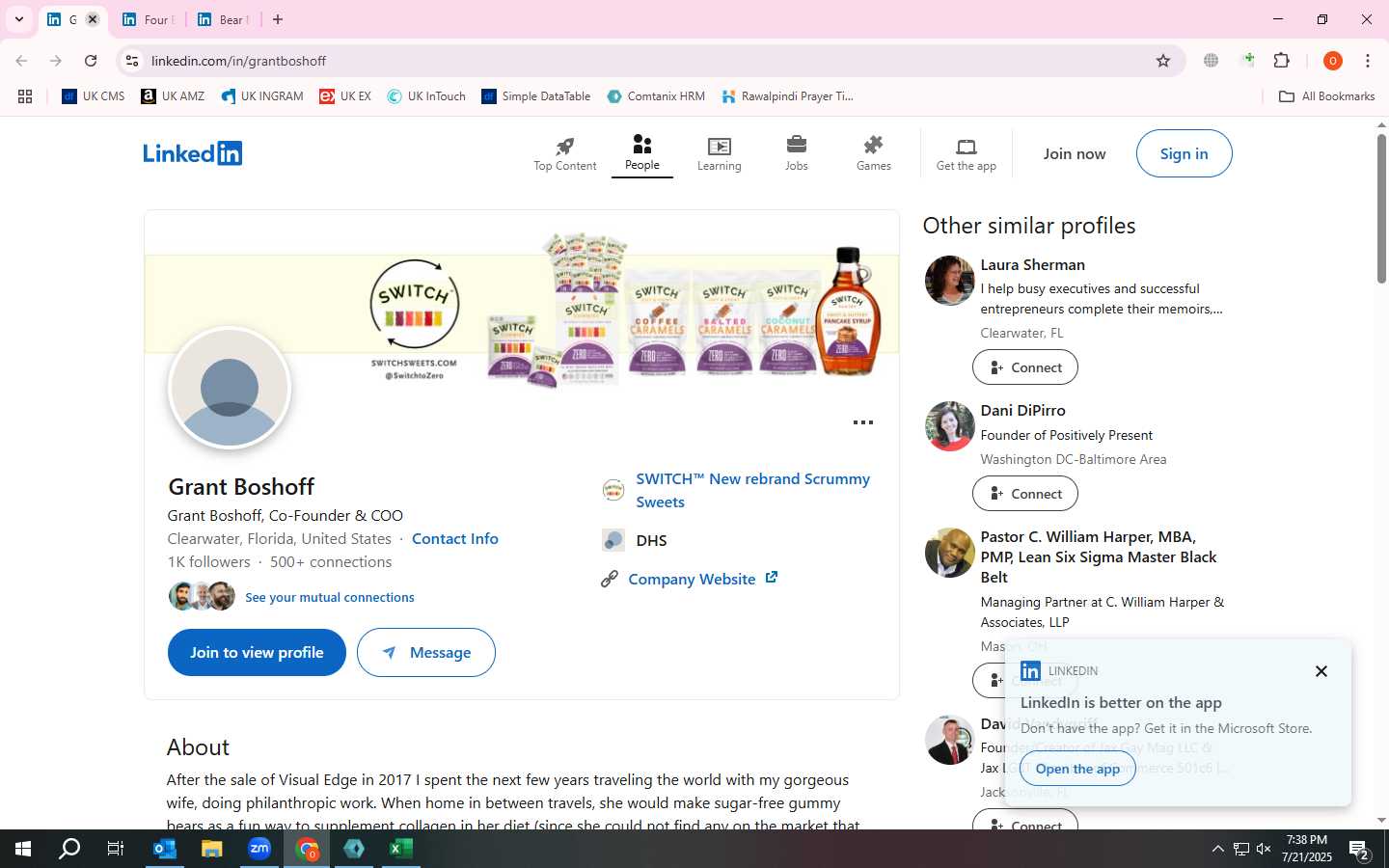The width and height of the screenshot is (1389, 868).
Task: Click Laura Sherman's profile photo
Action: point(950,281)
